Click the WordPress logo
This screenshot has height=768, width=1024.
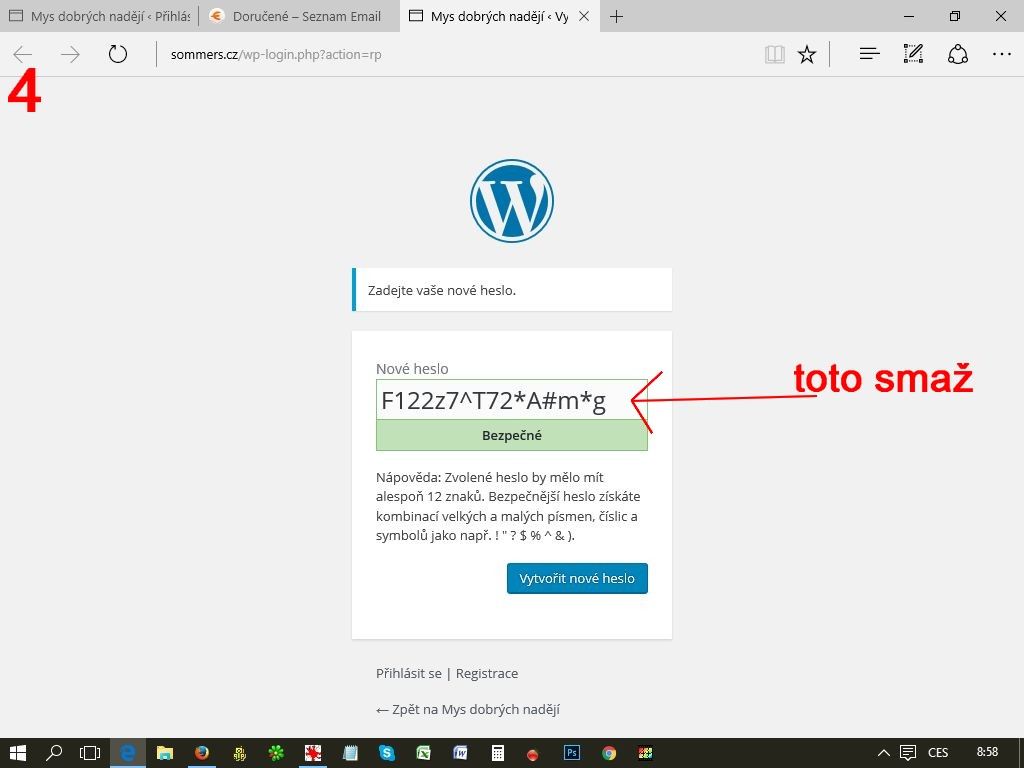pyautogui.click(x=512, y=201)
